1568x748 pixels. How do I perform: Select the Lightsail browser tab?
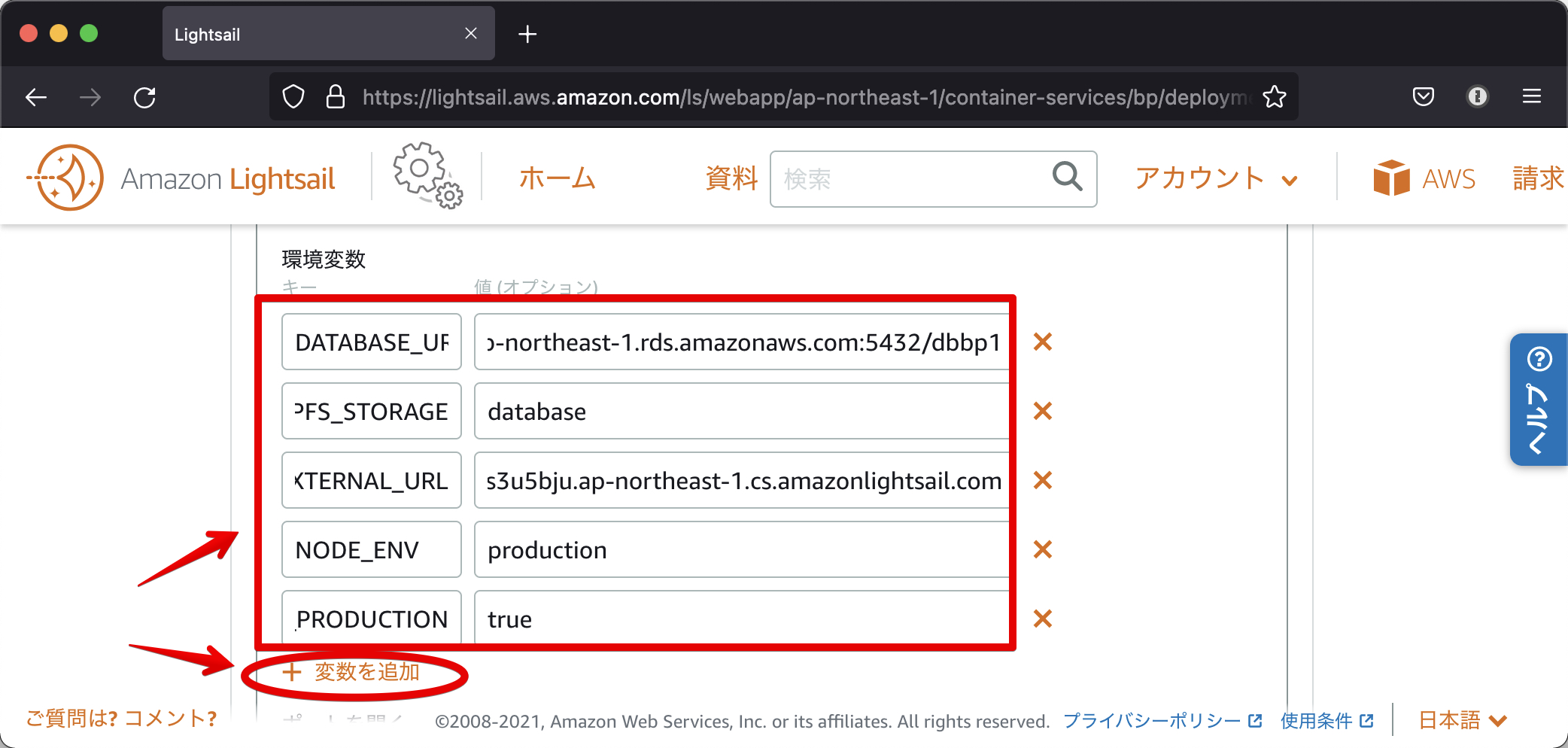click(329, 34)
